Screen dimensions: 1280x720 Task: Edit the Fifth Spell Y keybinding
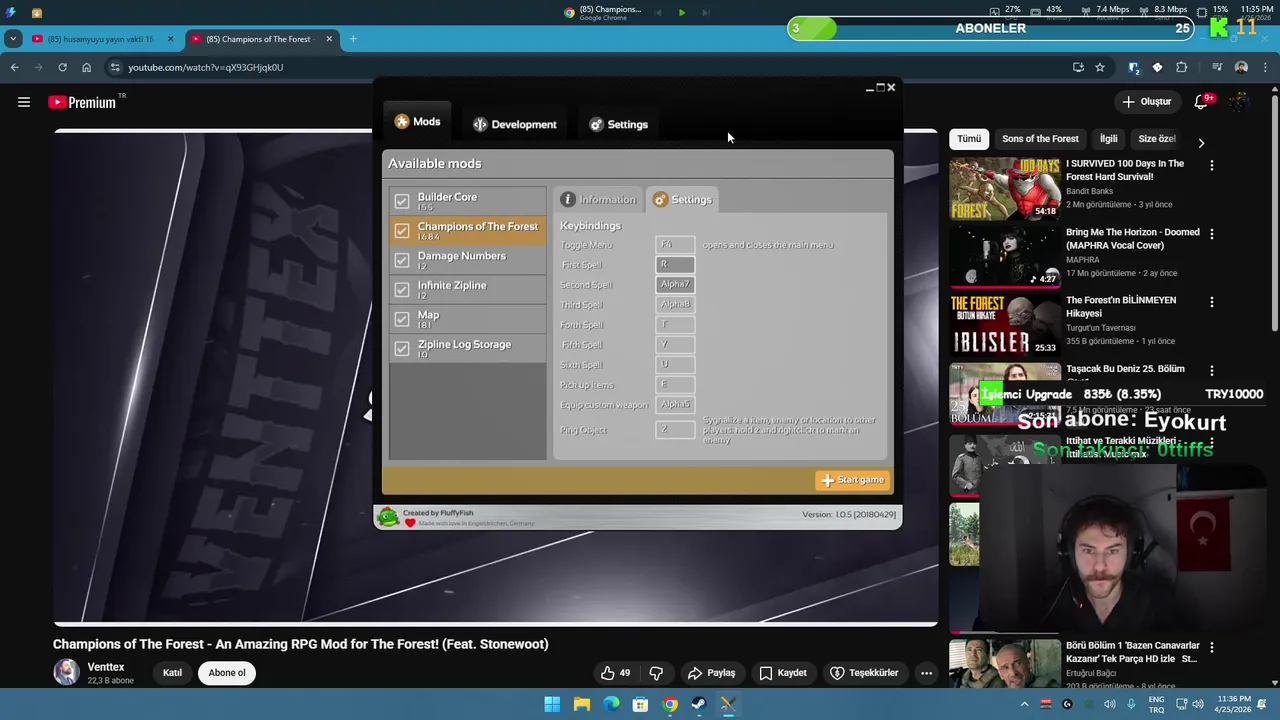point(675,344)
